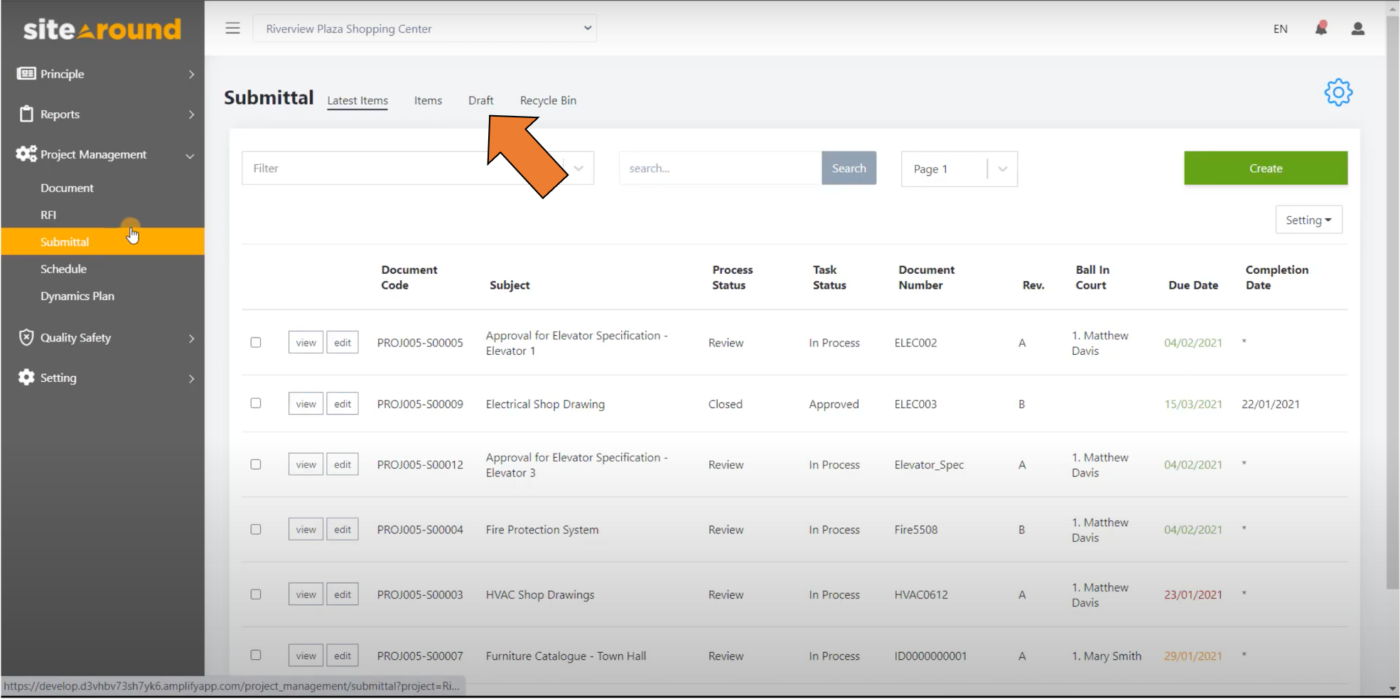Switch to Items tab

pyautogui.click(x=428, y=100)
